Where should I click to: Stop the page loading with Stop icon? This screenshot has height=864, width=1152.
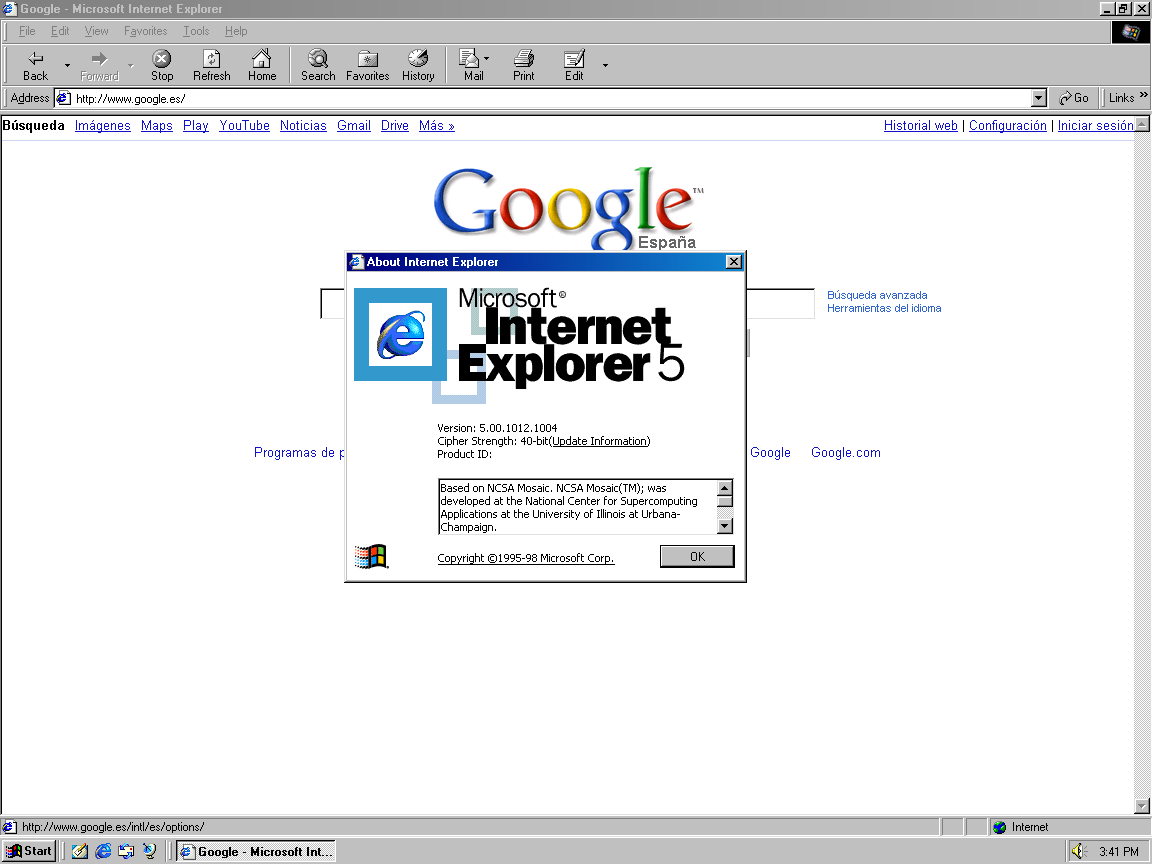162,65
